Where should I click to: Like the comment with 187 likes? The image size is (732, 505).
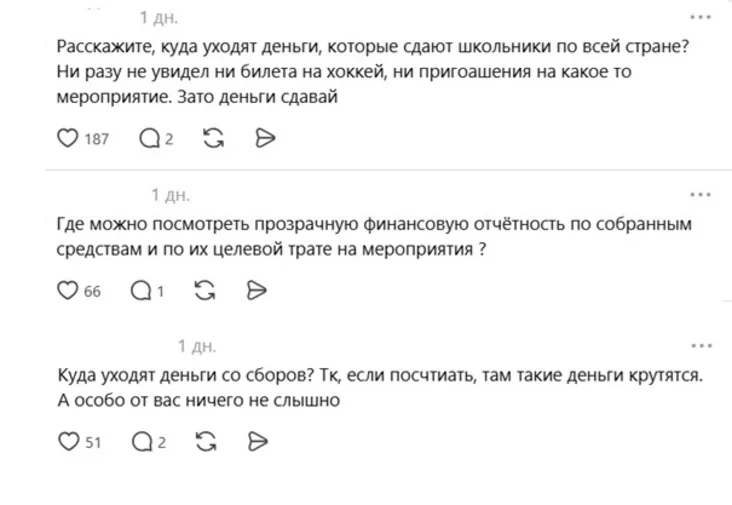(68, 139)
